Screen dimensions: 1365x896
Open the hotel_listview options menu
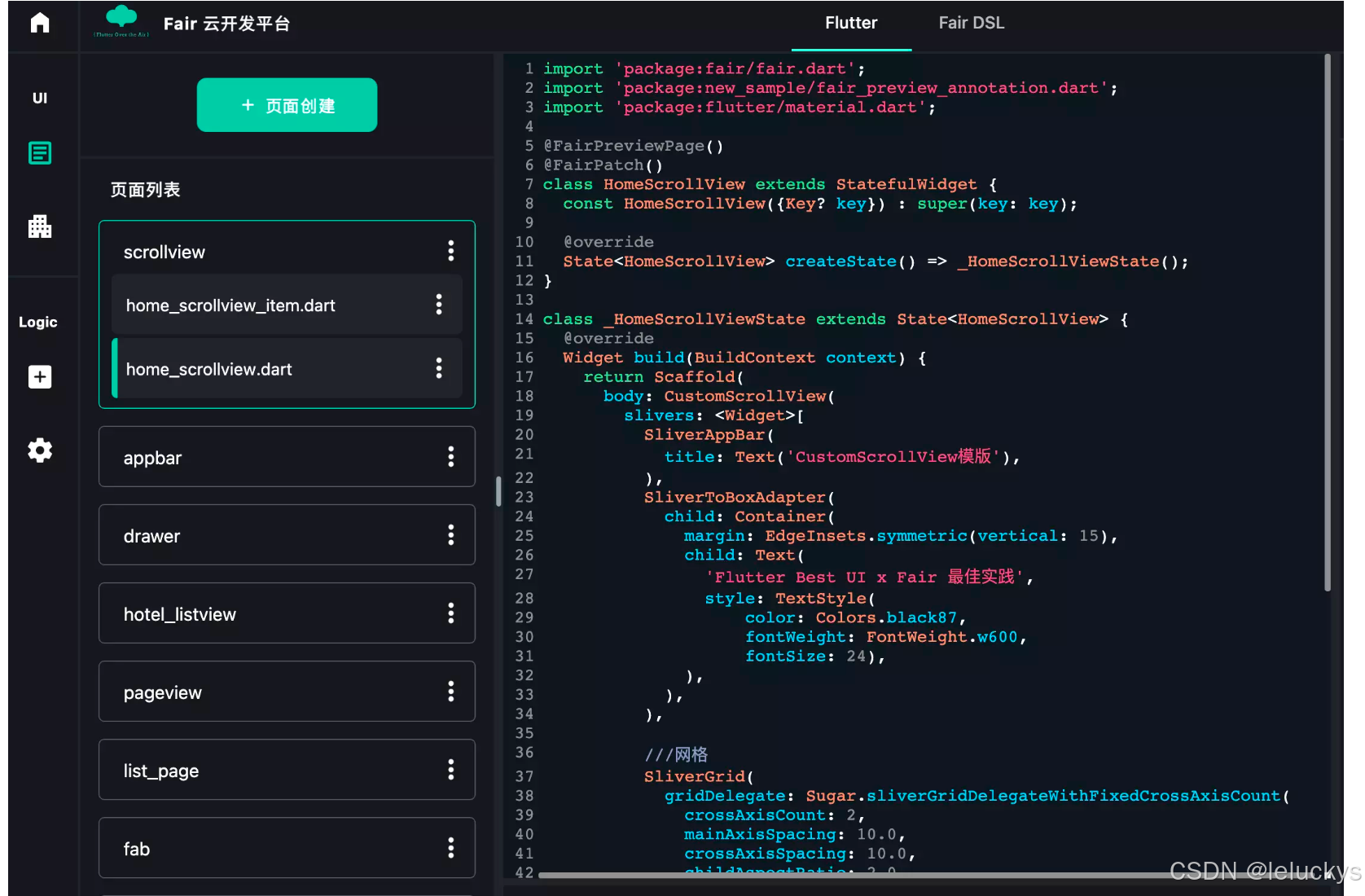coord(450,613)
